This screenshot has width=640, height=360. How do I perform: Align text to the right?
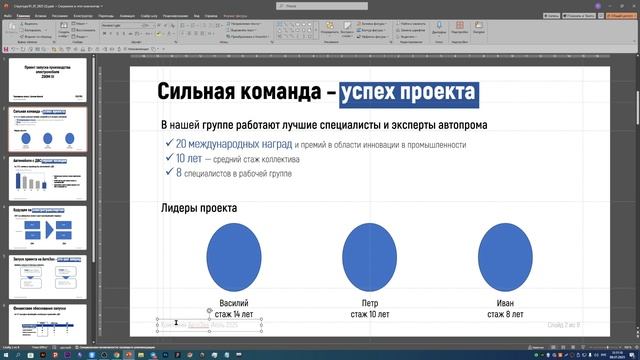tap(196, 33)
